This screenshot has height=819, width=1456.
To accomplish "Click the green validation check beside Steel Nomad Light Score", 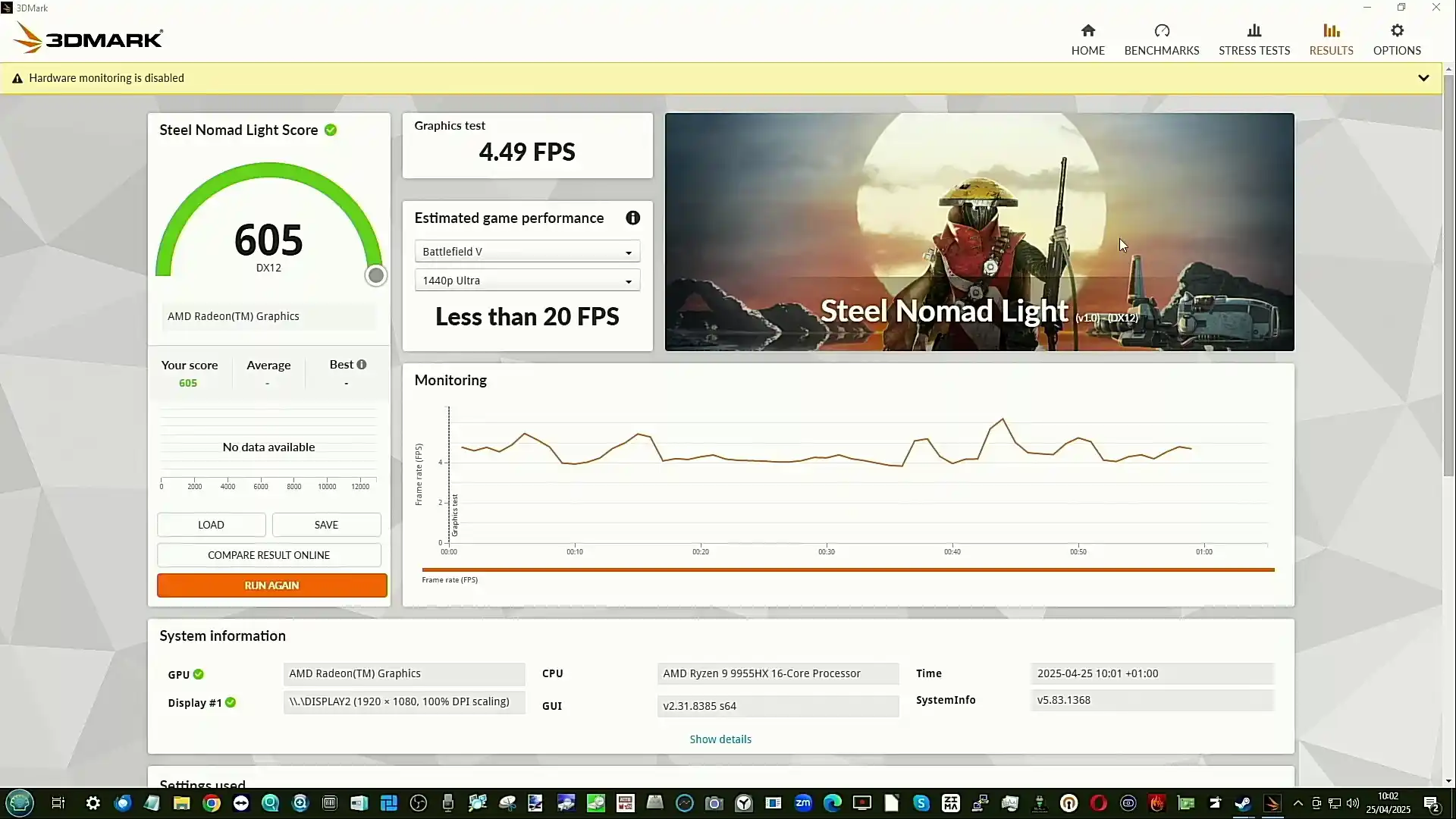I will pyautogui.click(x=331, y=130).
